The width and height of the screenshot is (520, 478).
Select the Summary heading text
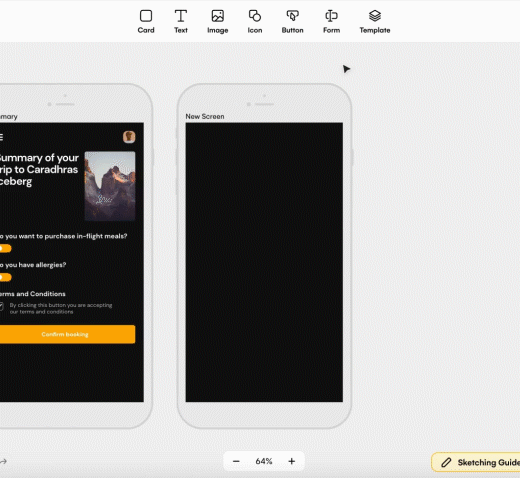pyautogui.click(x=39, y=170)
